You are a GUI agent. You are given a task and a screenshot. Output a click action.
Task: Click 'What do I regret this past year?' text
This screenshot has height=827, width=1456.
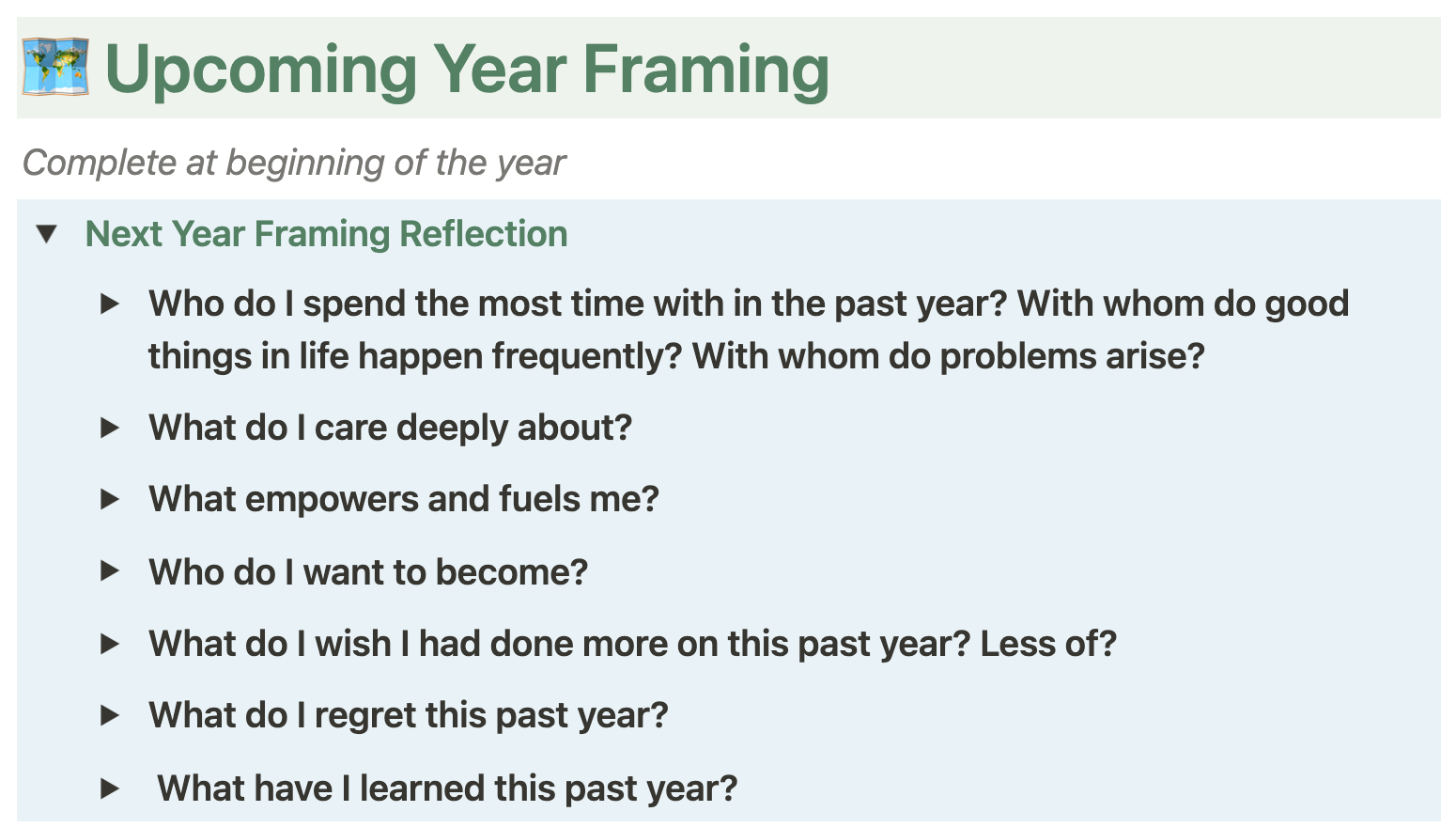click(408, 715)
